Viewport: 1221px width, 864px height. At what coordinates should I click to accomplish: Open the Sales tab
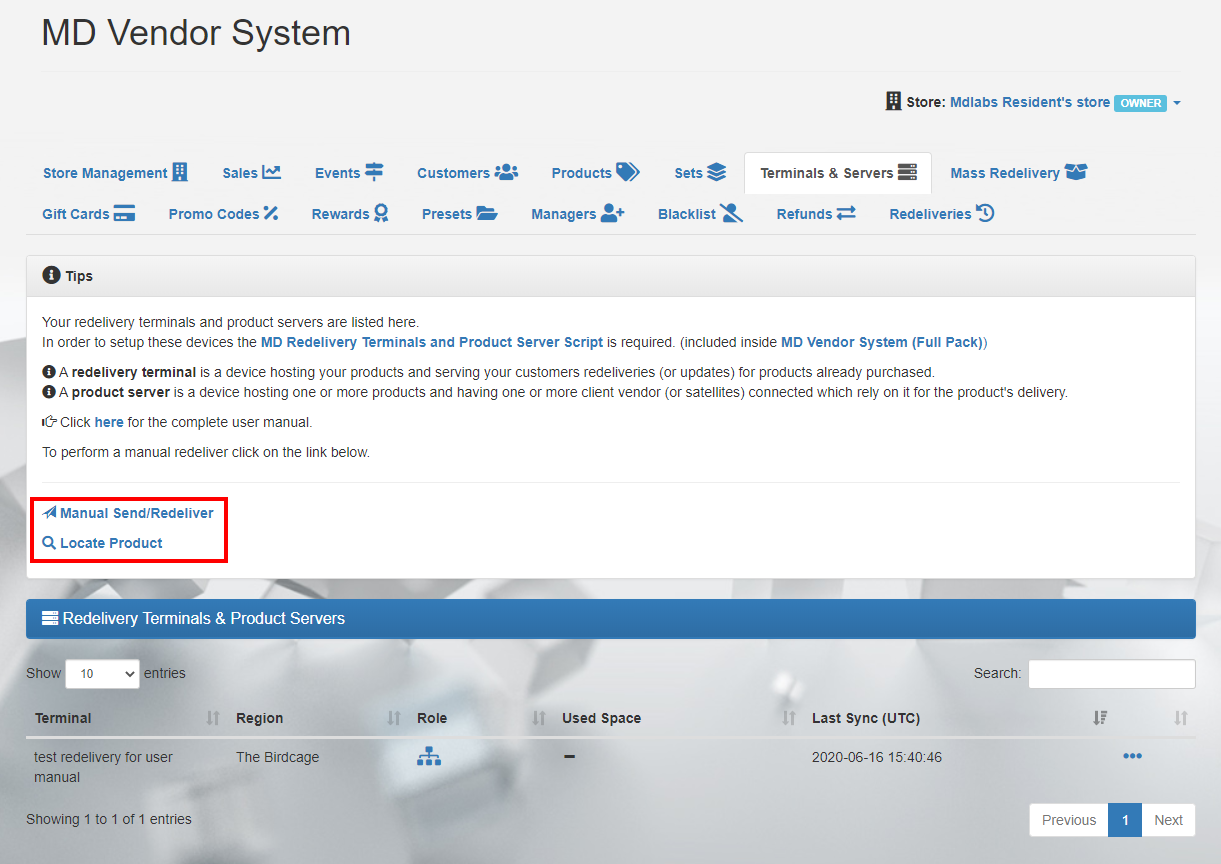(x=251, y=173)
